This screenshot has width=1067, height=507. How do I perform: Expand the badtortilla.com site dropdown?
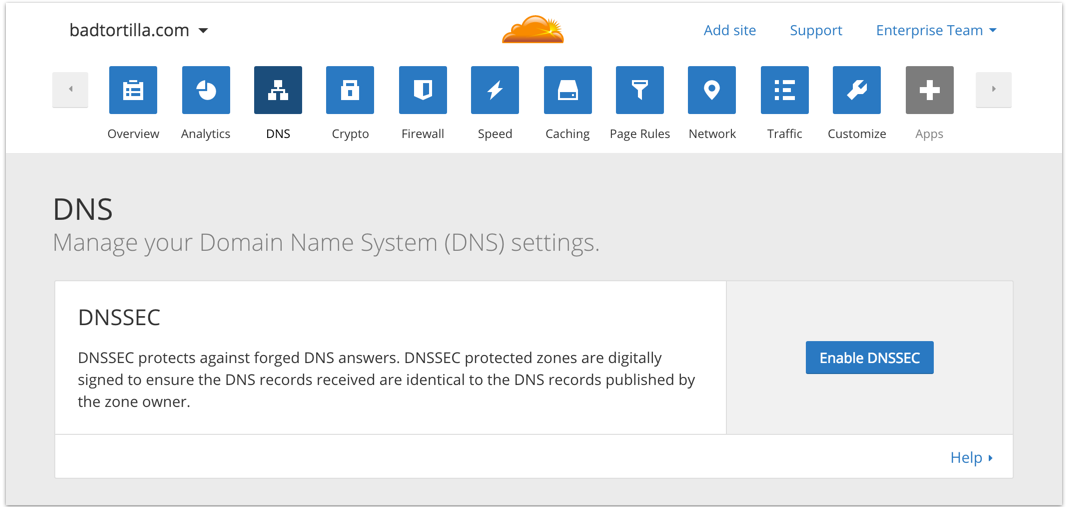click(x=139, y=31)
